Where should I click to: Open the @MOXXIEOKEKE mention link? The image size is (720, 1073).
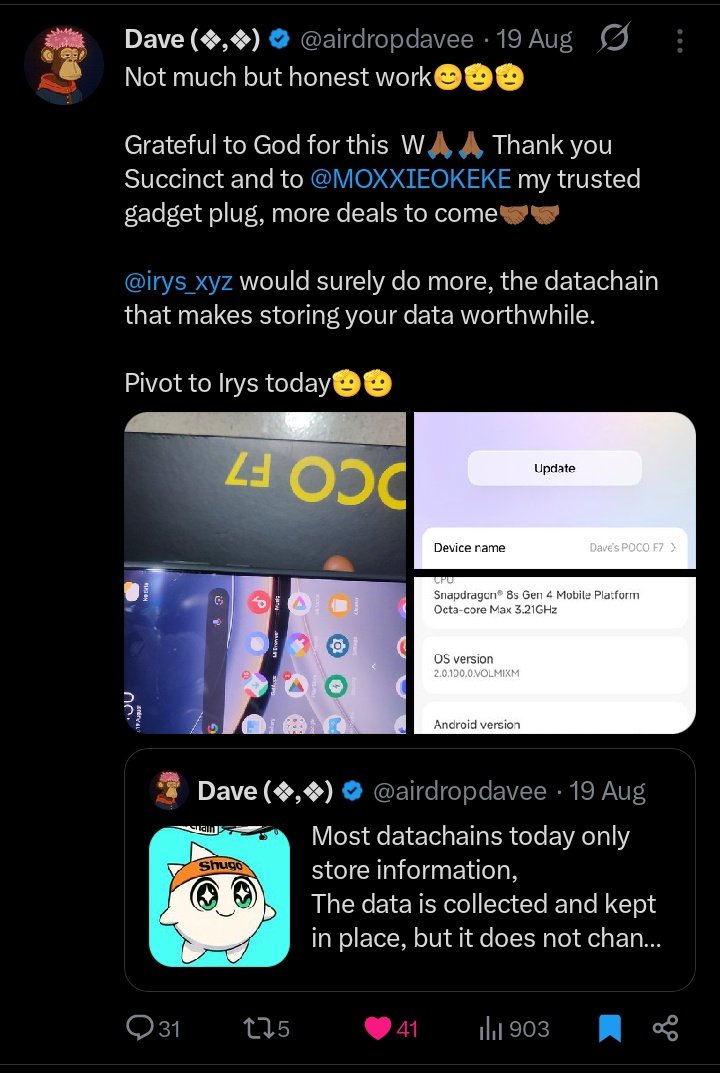tap(411, 179)
